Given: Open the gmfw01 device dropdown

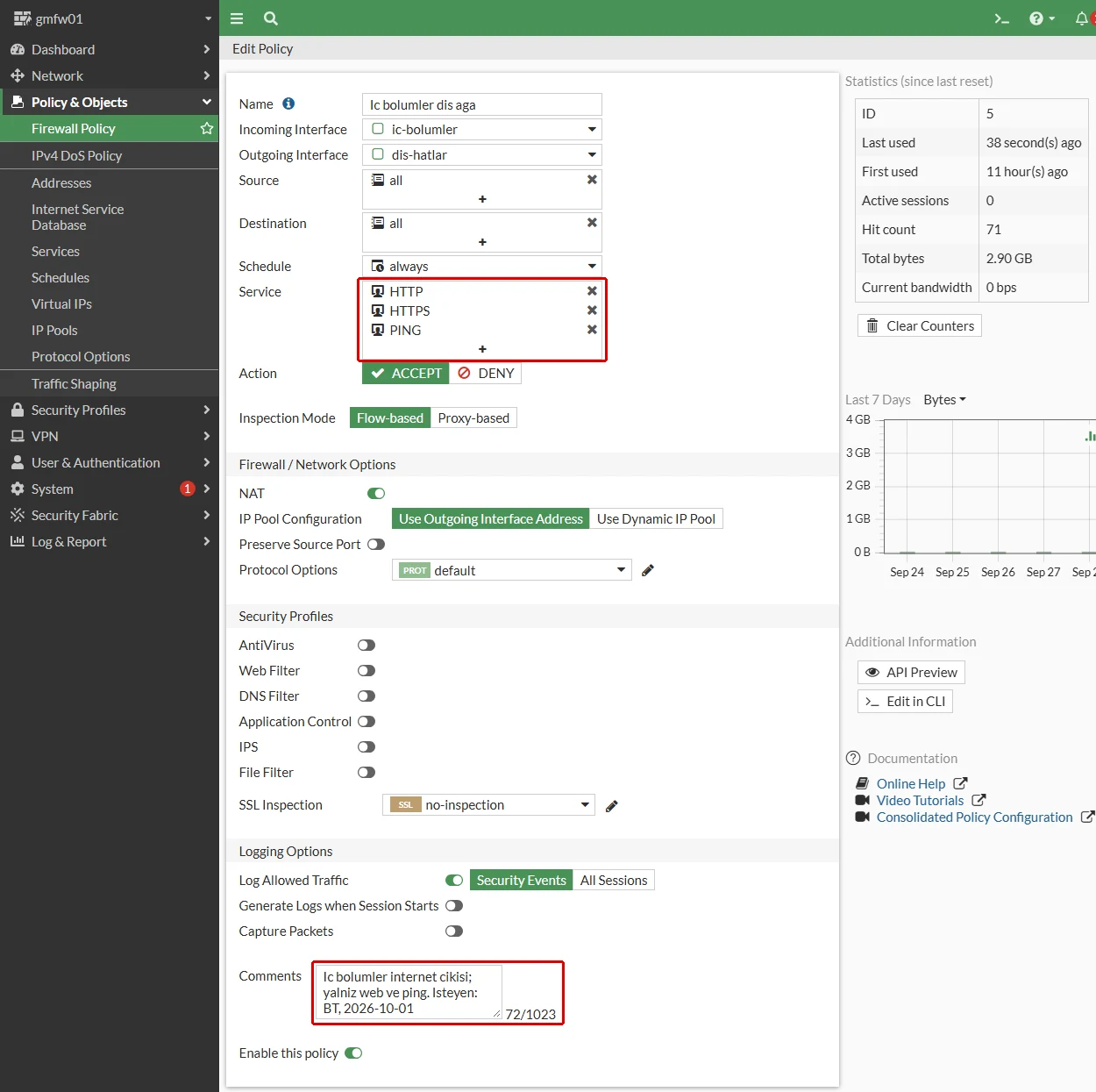Looking at the screenshot, I should [x=110, y=18].
